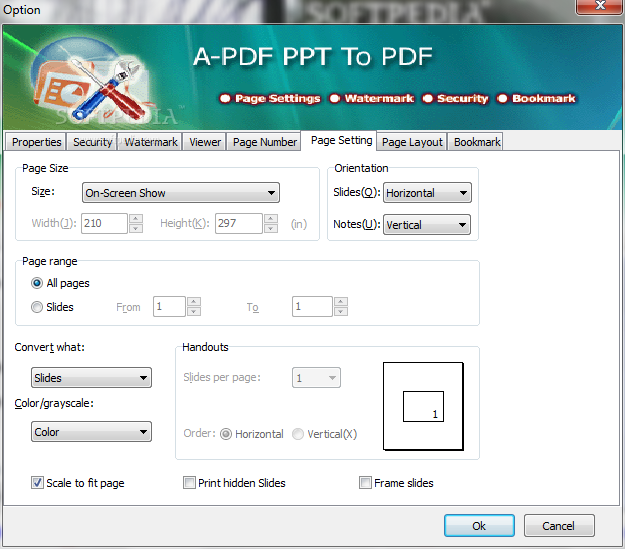
Task: Increase Width value with up arrow
Action: (x=136, y=218)
